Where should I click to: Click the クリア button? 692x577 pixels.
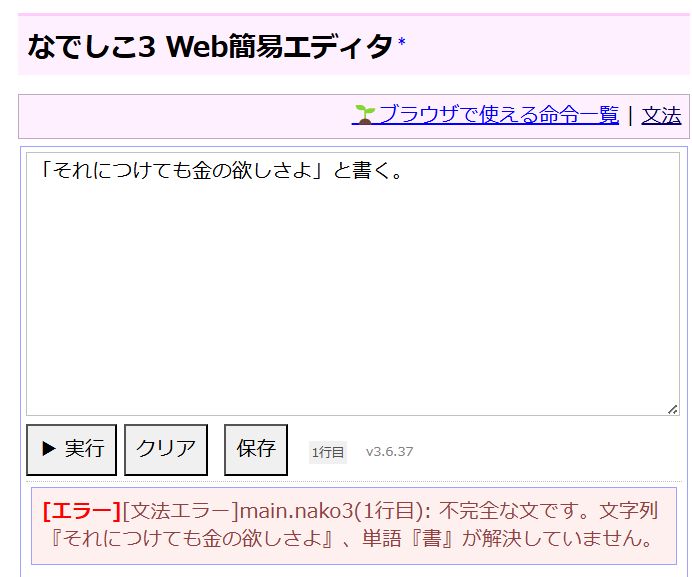point(166,450)
